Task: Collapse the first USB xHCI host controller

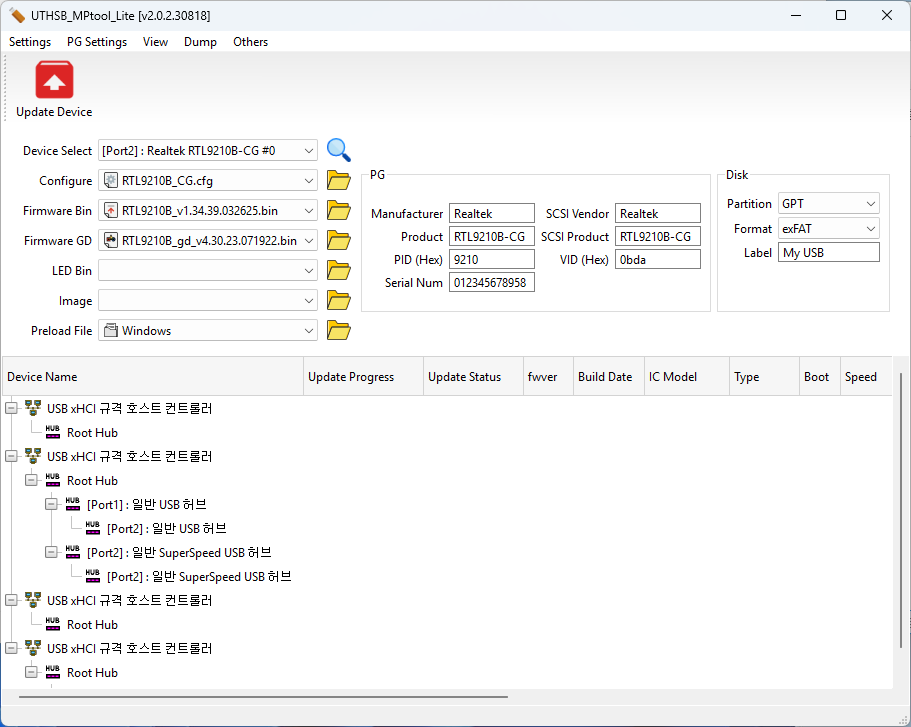Action: [x=11, y=408]
